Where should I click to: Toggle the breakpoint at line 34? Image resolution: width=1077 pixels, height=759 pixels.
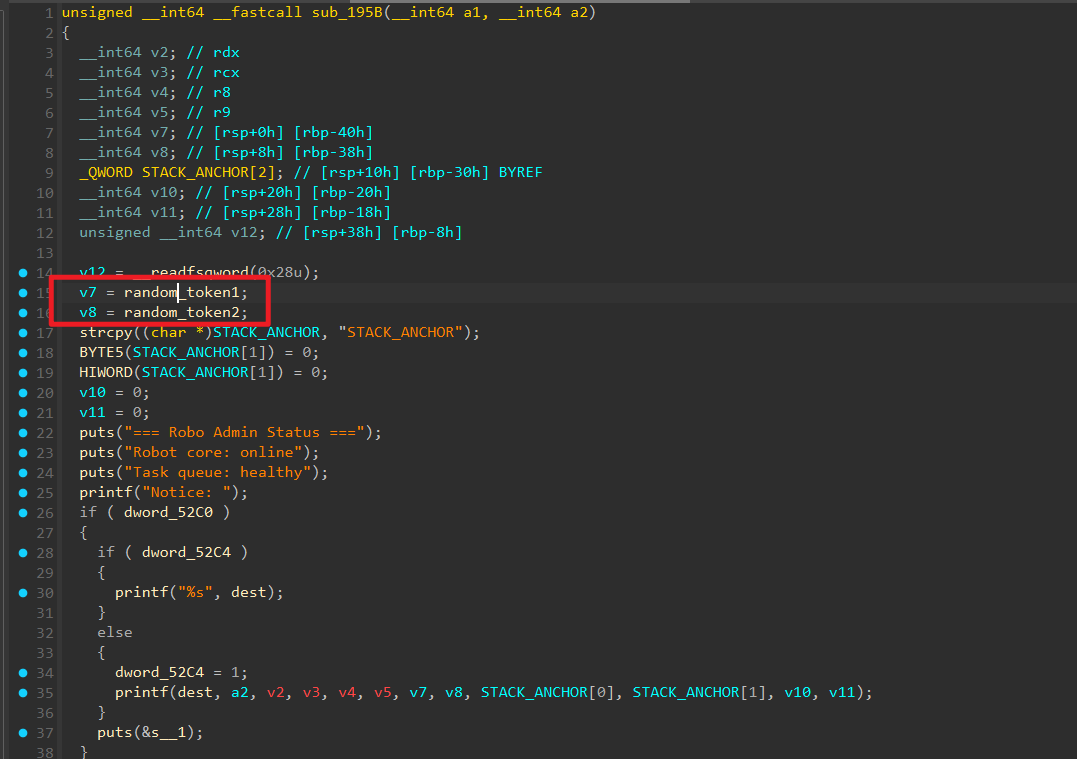coord(22,672)
